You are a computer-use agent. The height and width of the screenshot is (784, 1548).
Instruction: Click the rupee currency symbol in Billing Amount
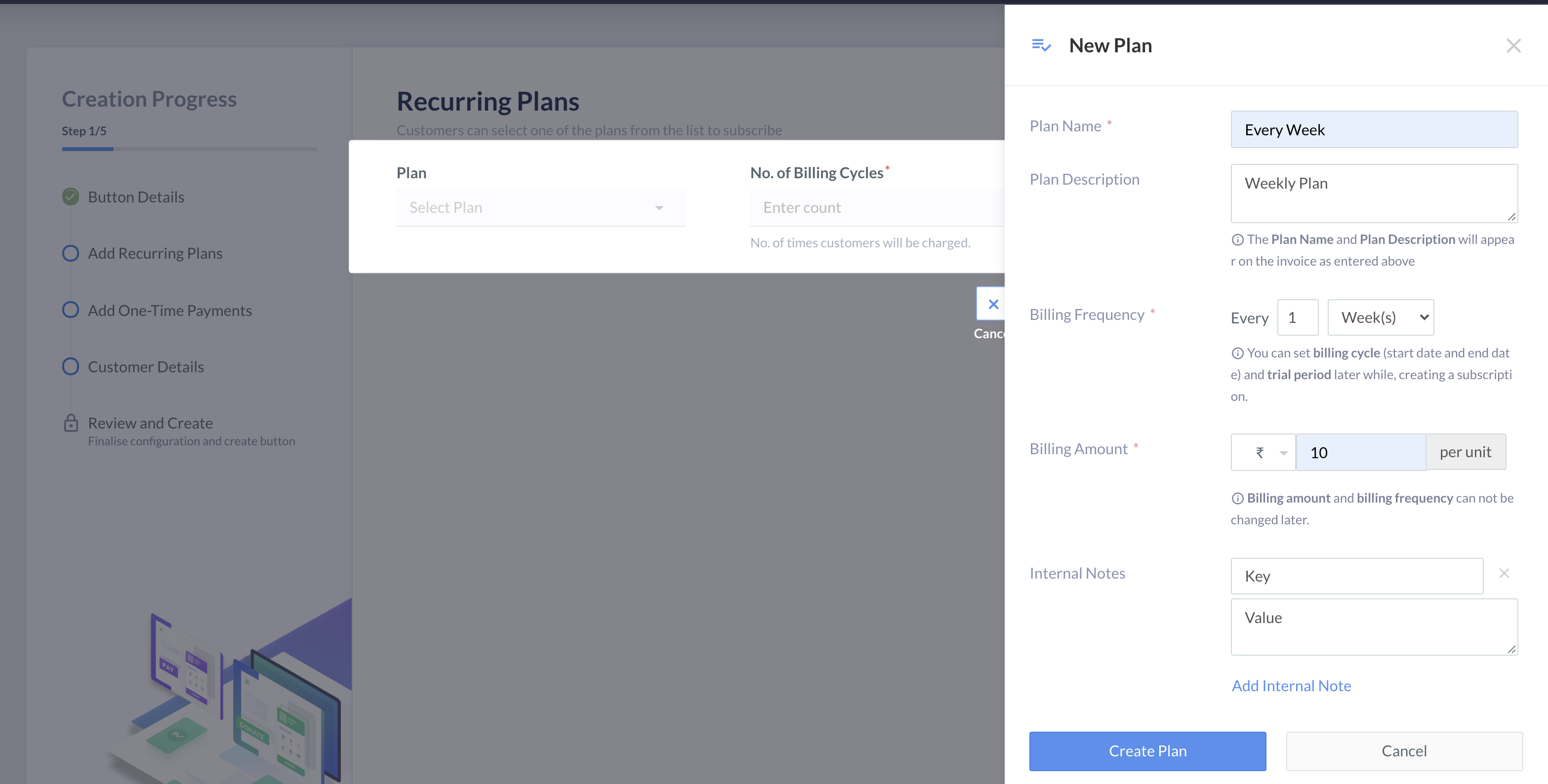click(x=1259, y=452)
